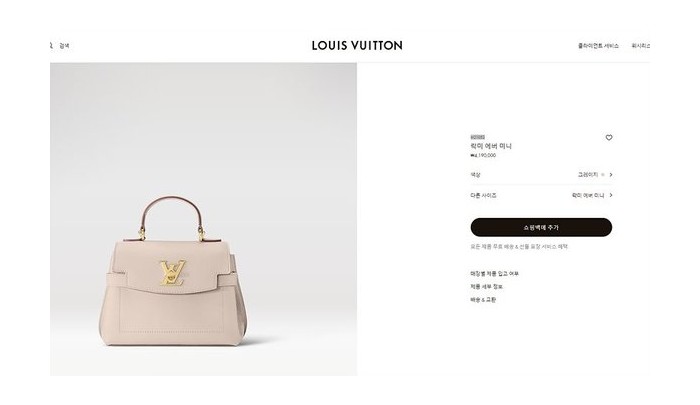Go to homepage via LOUIS VUITTON logo
700x405 pixels.
pyautogui.click(x=357, y=46)
